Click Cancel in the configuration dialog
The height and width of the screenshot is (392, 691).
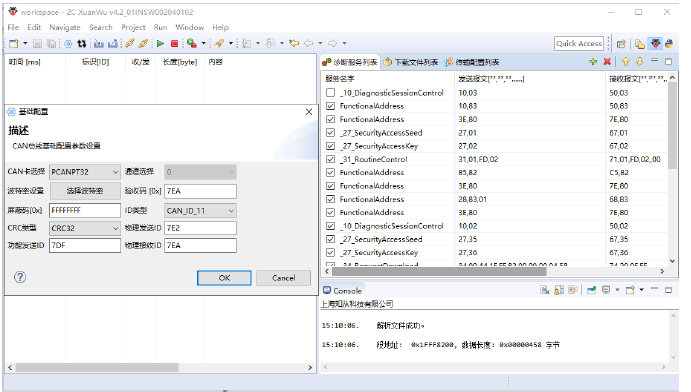point(283,278)
